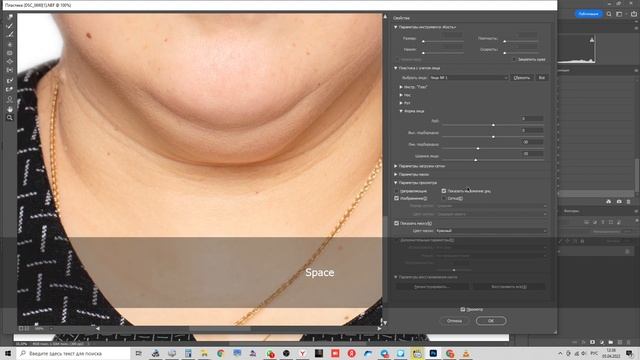Image resolution: width=640 pixels, height=360 pixels.
Task: Click the preview horizontal scrollbar thumb
Action: click(x=220, y=329)
